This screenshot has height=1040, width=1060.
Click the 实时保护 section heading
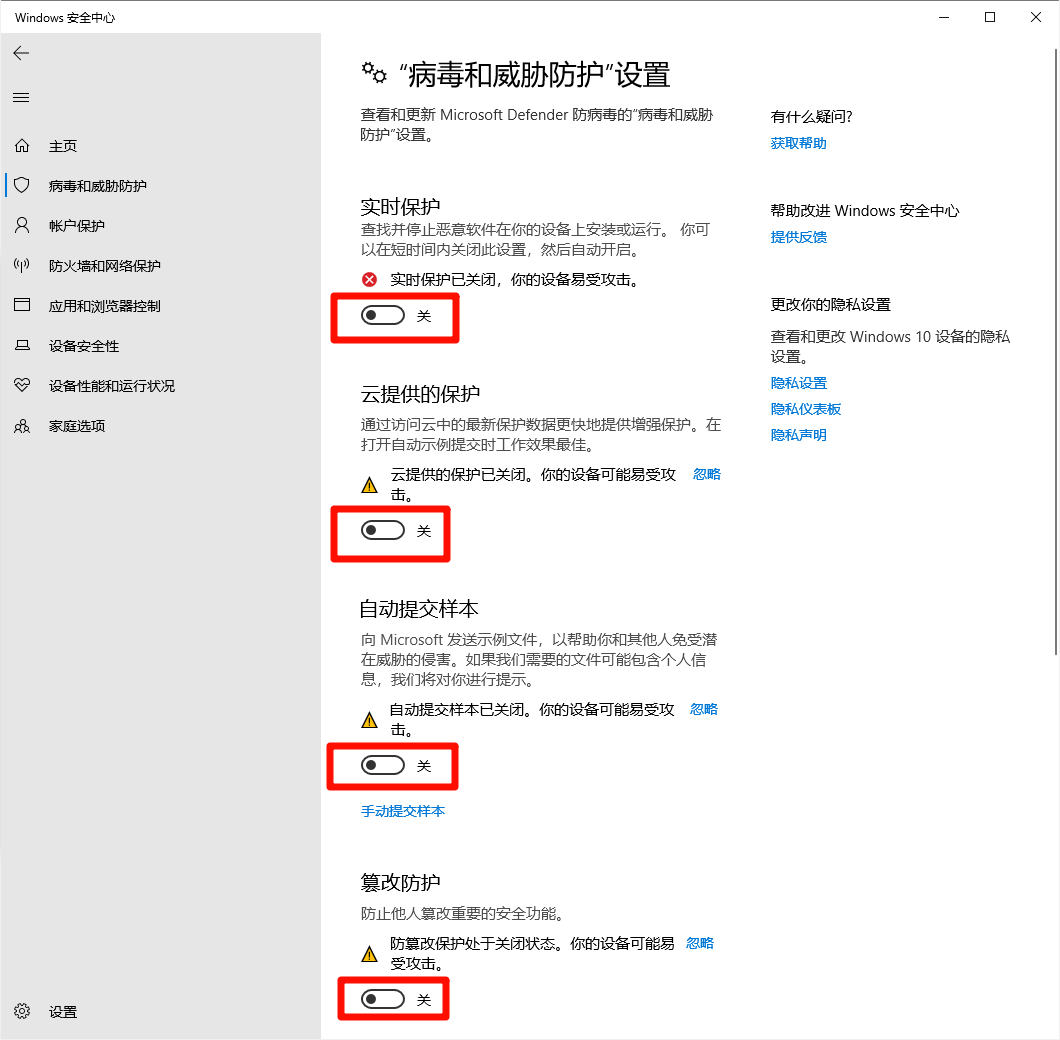(x=400, y=206)
